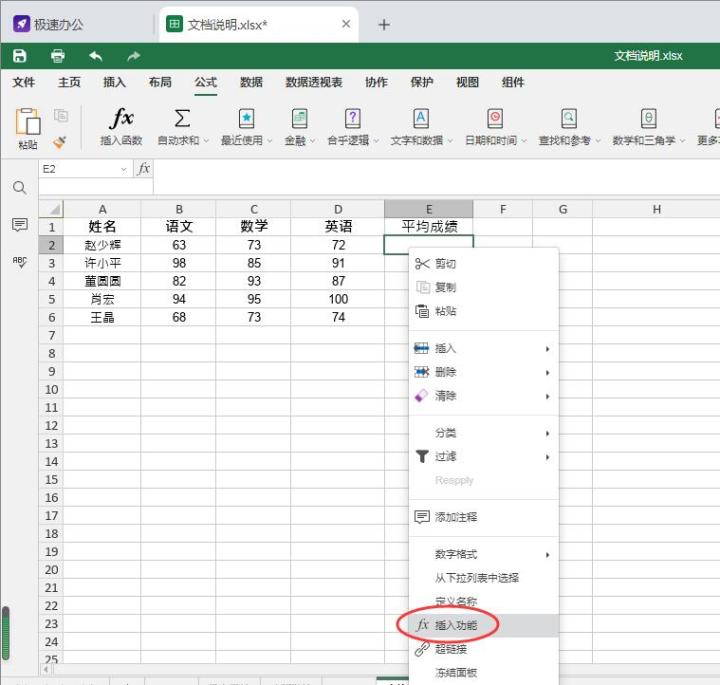
Task: Choose 粘贴 in the context menu
Action: click(484, 311)
